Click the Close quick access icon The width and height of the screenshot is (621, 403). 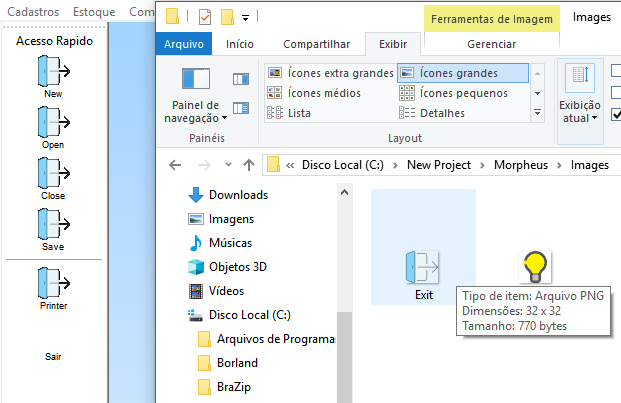(x=54, y=173)
